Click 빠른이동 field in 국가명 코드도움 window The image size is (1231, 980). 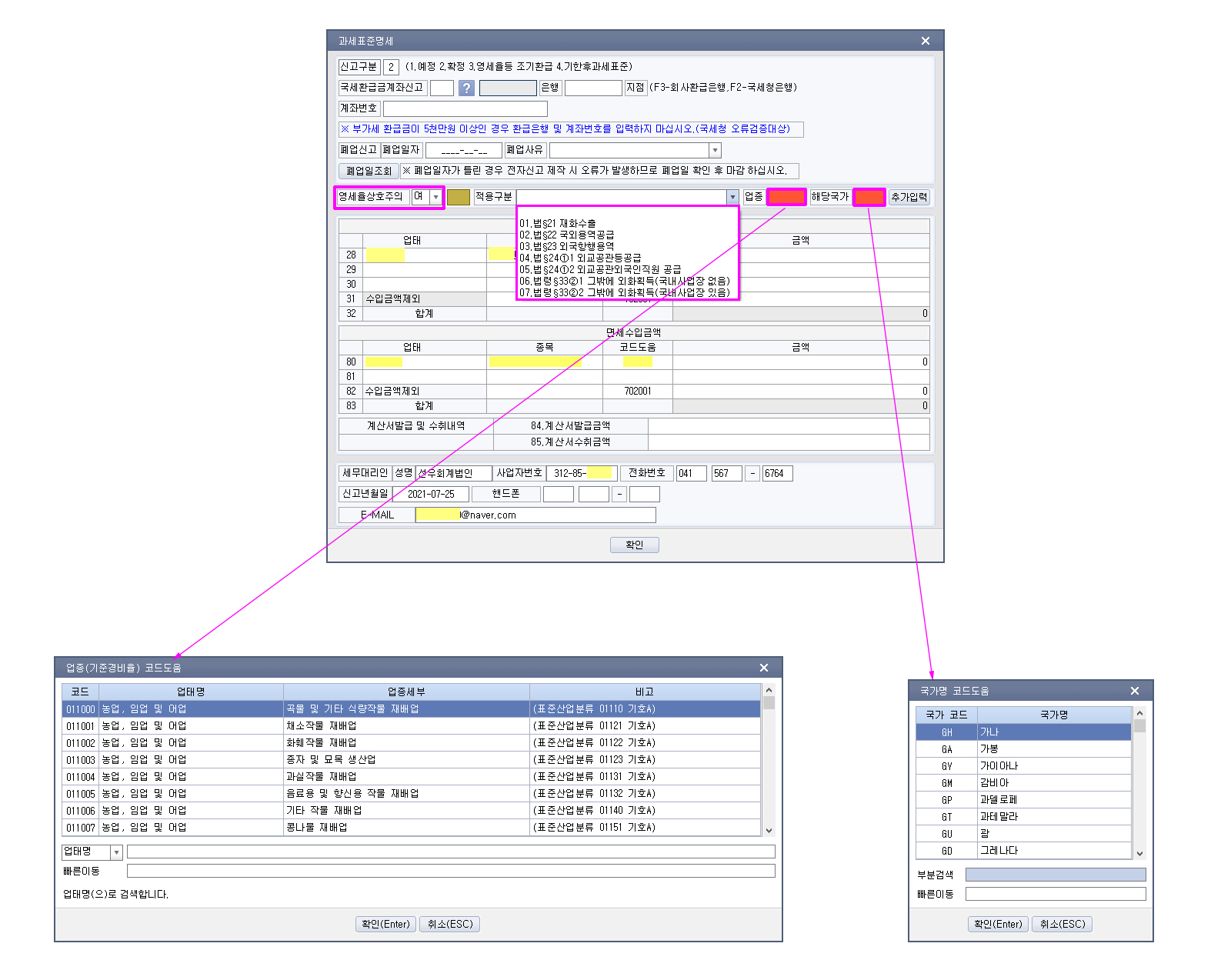(x=1056, y=894)
